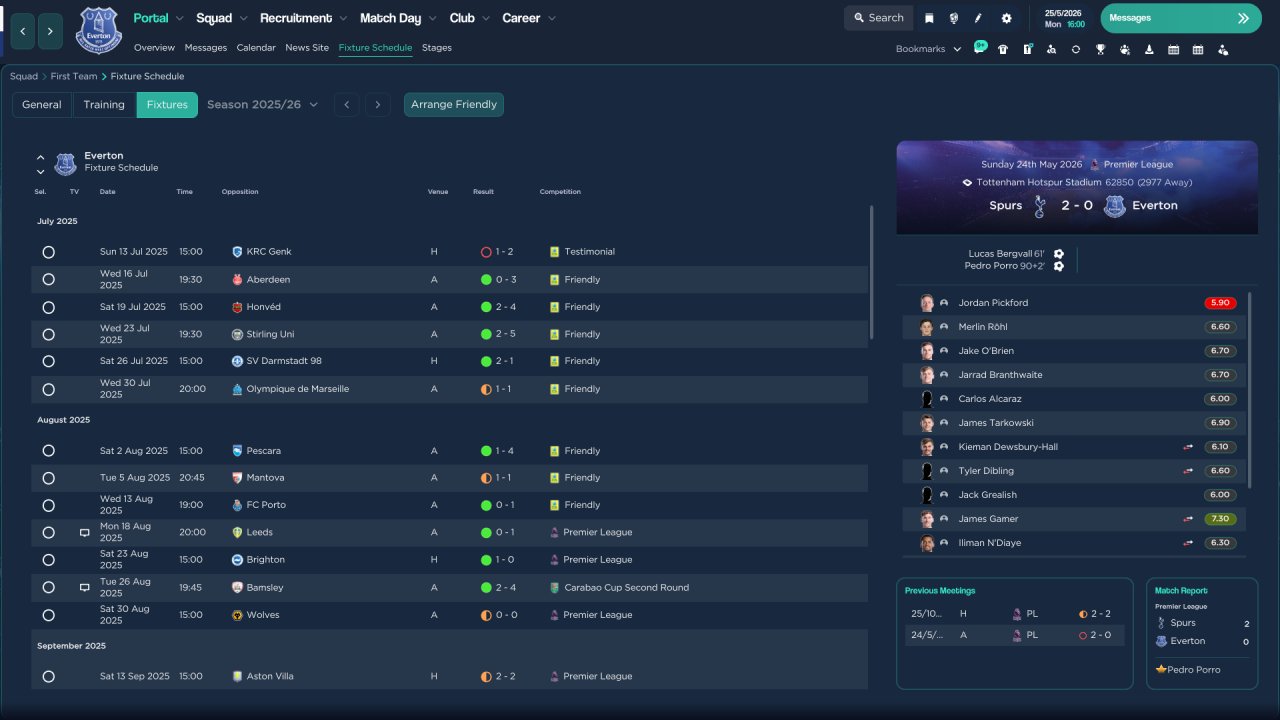The width and height of the screenshot is (1280, 720).
Task: Open the News Site tab
Action: (x=307, y=48)
